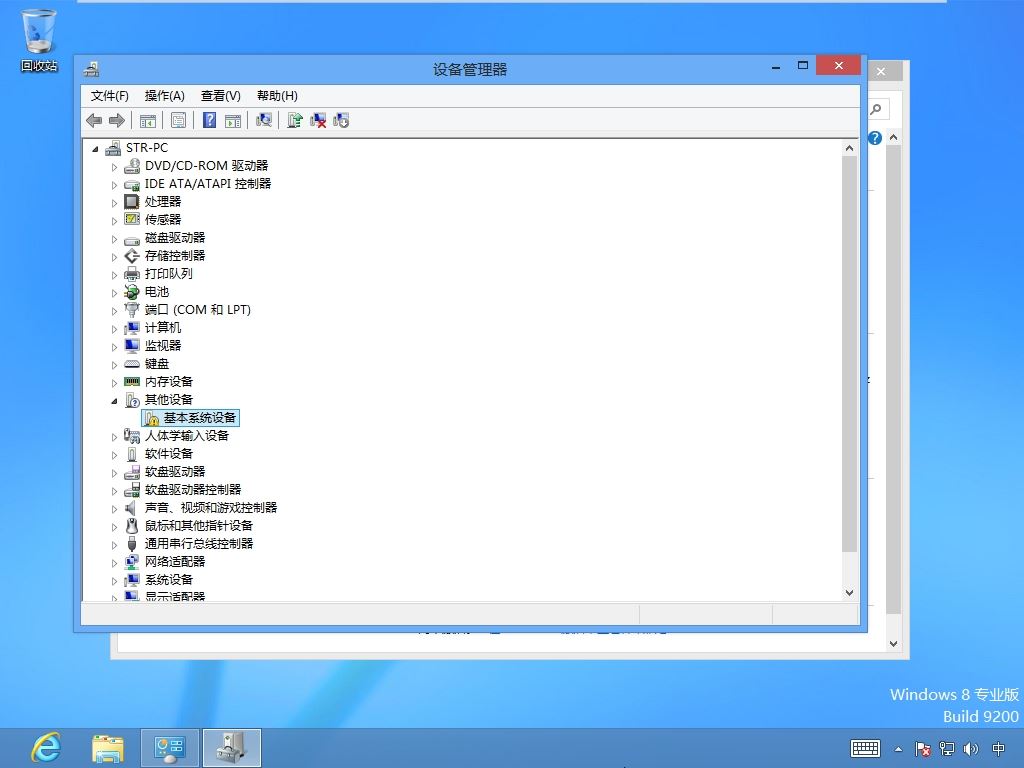Click the 声音、视频和游戏控制器 speaker icon

(x=131, y=507)
